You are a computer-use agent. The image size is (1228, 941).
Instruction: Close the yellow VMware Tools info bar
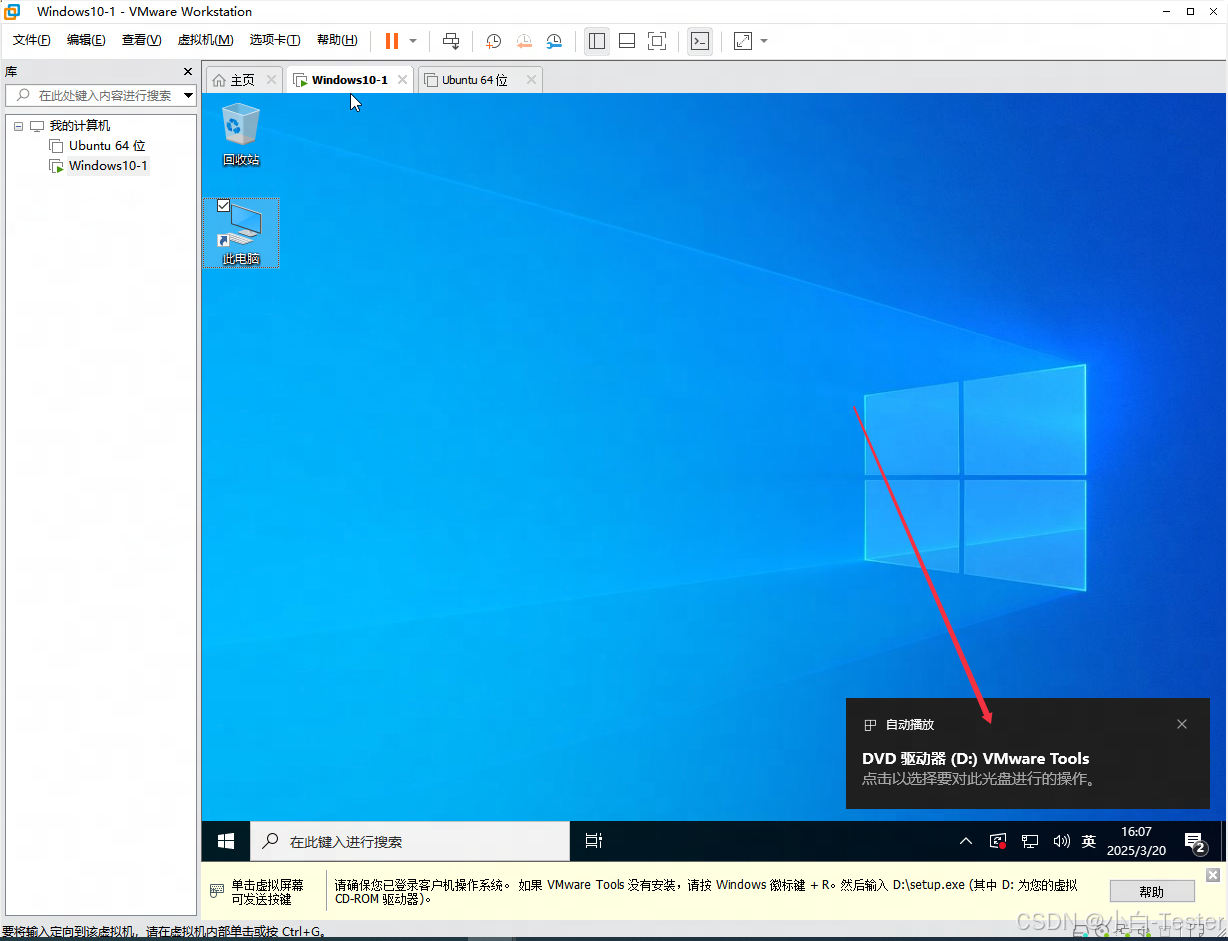[x=1213, y=875]
